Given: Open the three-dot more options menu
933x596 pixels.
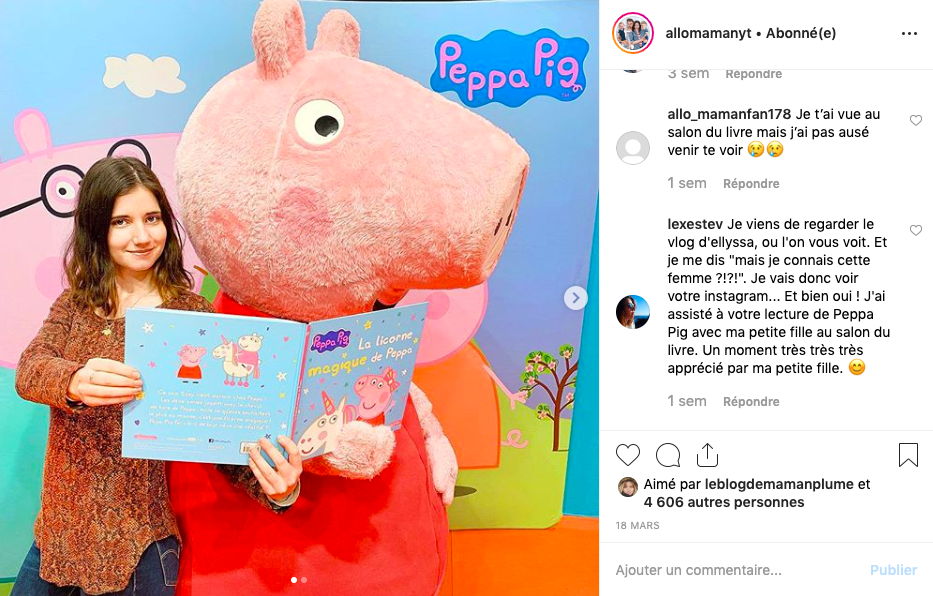Looking at the screenshot, I should [909, 33].
